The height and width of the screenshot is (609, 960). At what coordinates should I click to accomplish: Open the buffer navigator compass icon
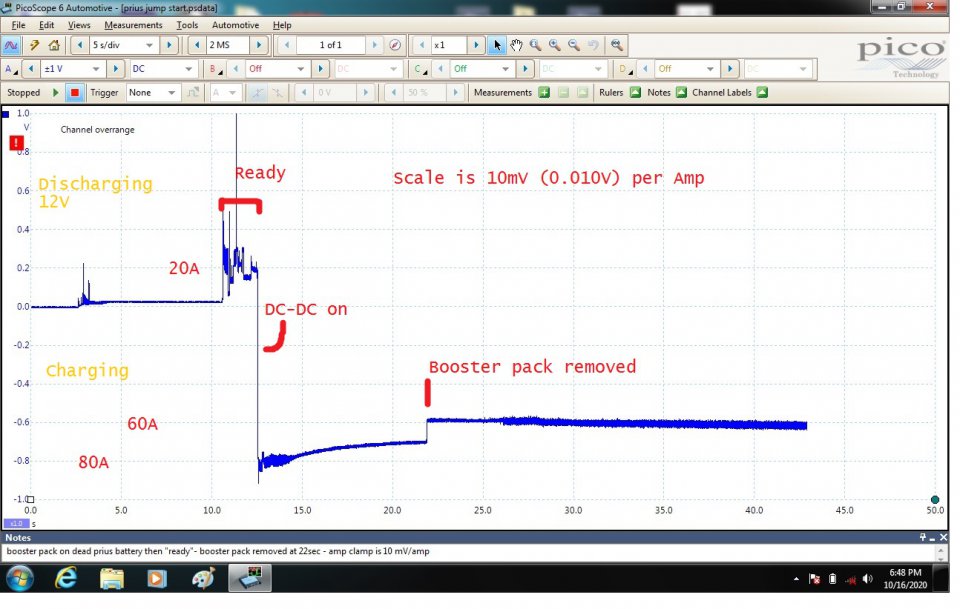395,45
